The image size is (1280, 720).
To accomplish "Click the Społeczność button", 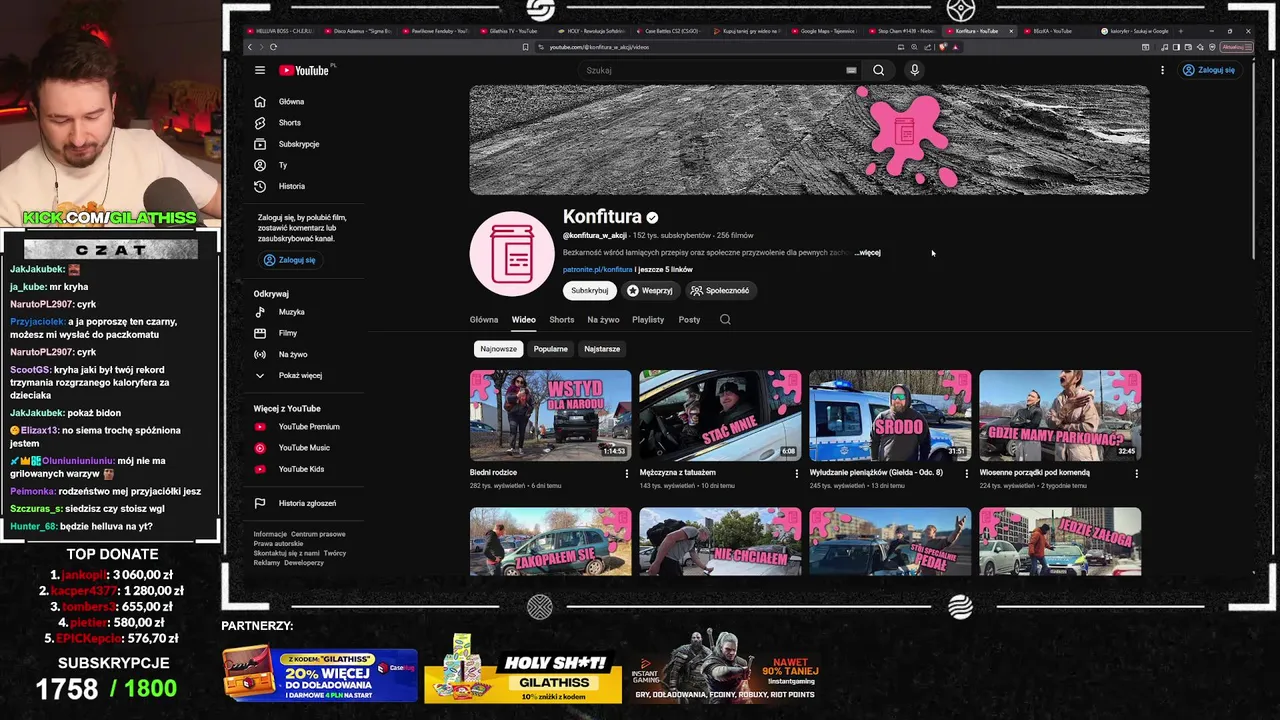I will [720, 291].
